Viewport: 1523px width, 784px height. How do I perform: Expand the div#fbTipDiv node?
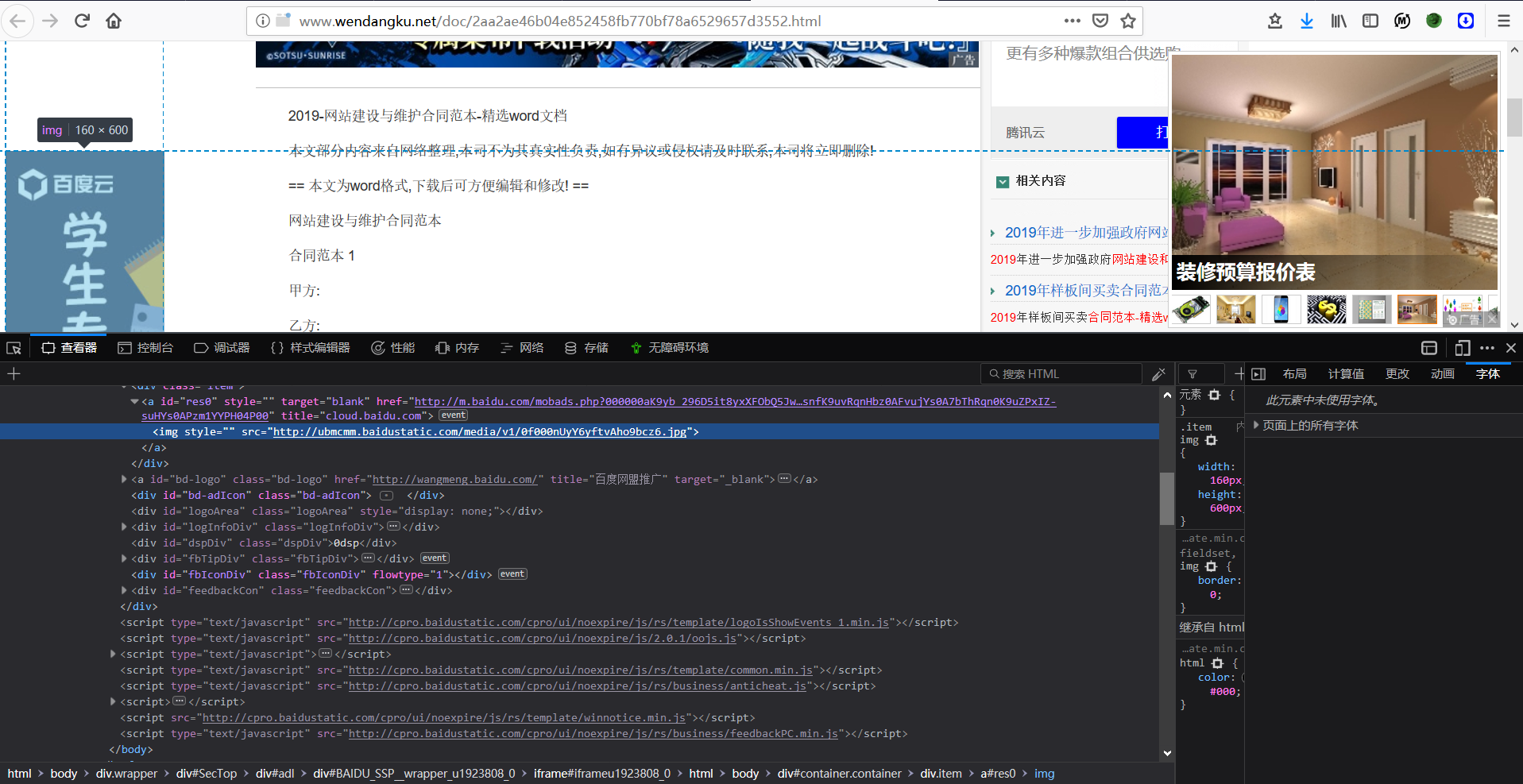(x=124, y=558)
